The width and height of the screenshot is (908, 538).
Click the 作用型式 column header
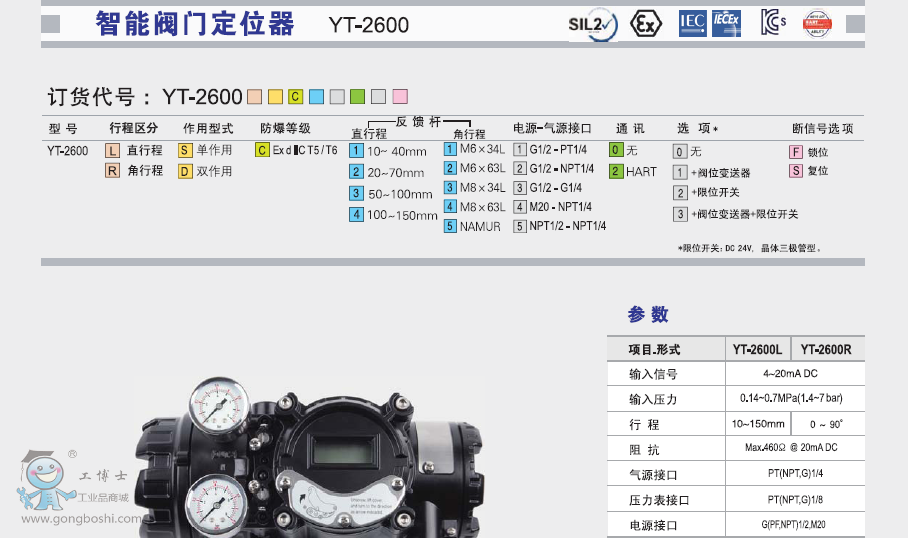pyautogui.click(x=208, y=128)
